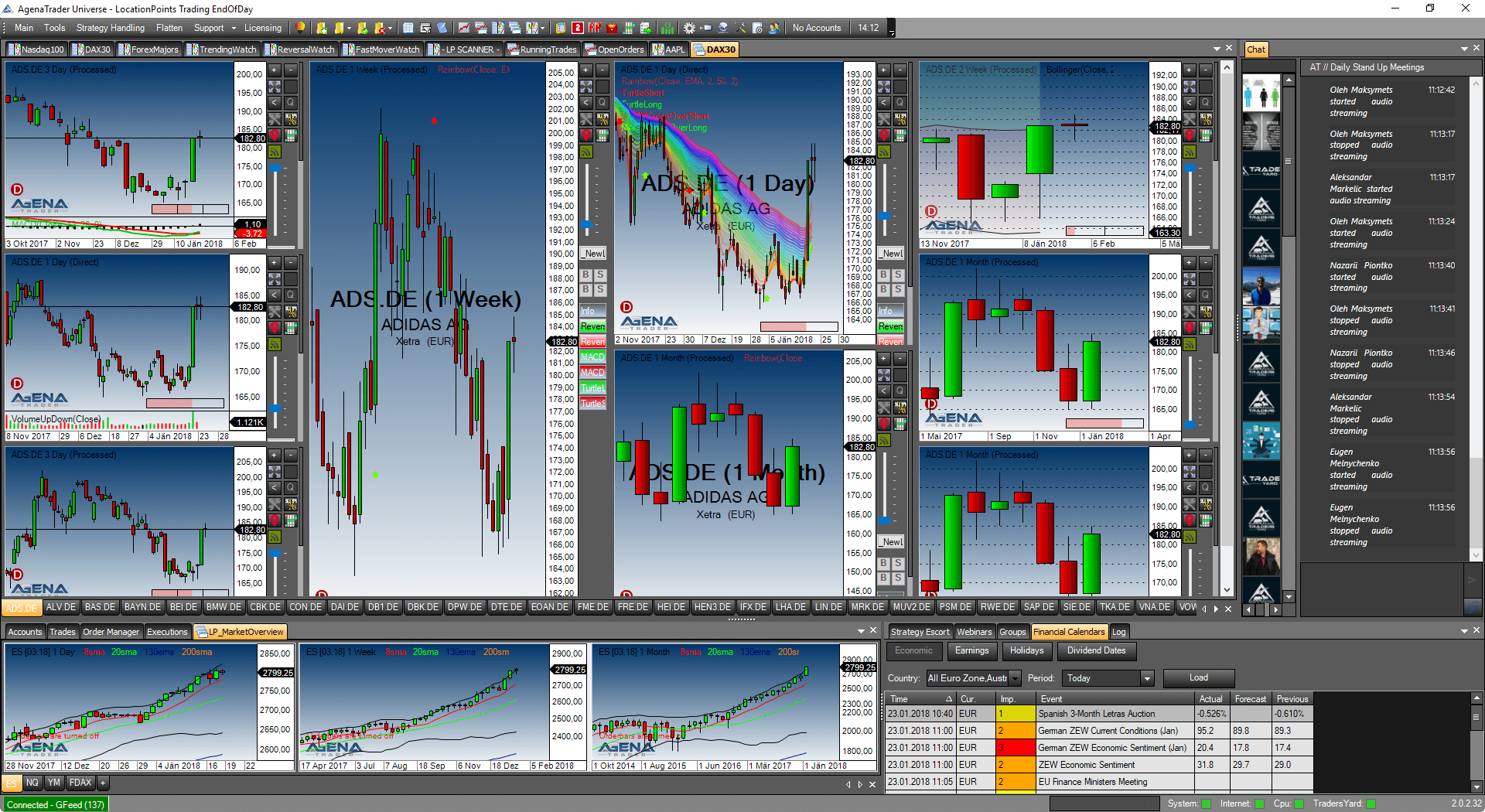Expand the Financial Calendars panel options arrow
This screenshot has width=1485, height=812.
[1464, 632]
